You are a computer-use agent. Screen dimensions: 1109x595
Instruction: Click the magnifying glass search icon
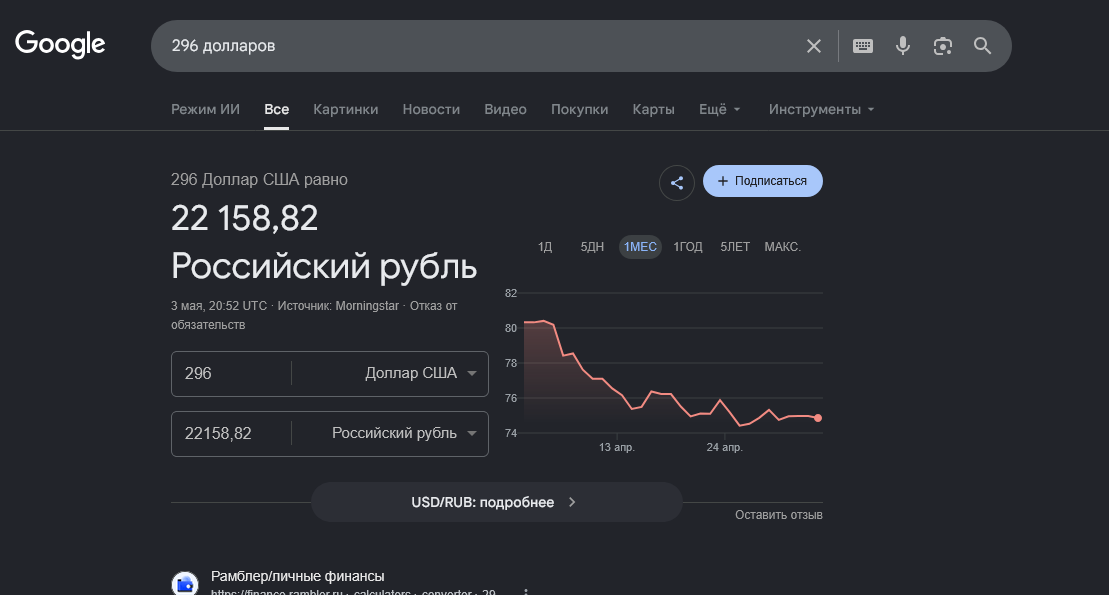coord(982,46)
